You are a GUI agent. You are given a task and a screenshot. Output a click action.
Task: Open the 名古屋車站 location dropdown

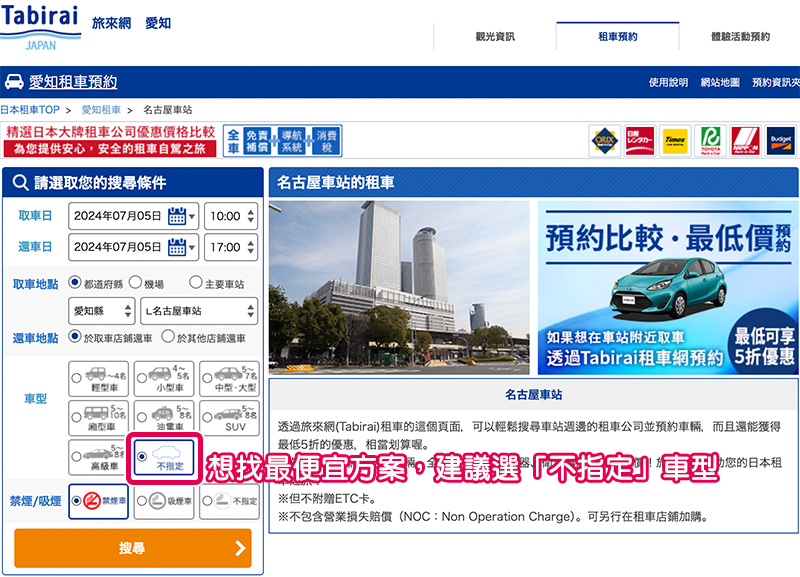click(x=199, y=311)
